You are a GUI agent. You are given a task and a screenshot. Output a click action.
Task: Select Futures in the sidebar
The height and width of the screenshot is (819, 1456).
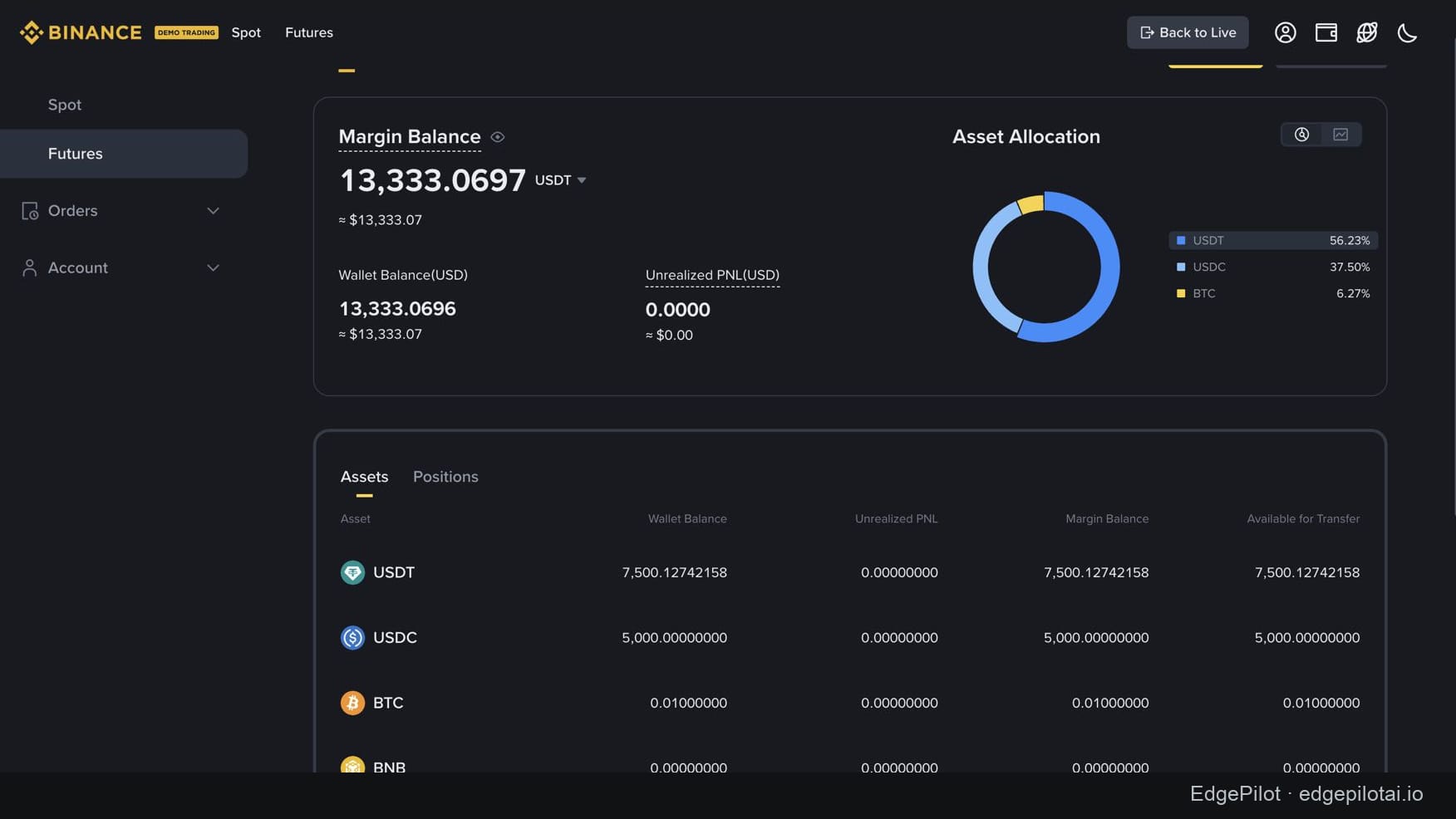[124, 154]
